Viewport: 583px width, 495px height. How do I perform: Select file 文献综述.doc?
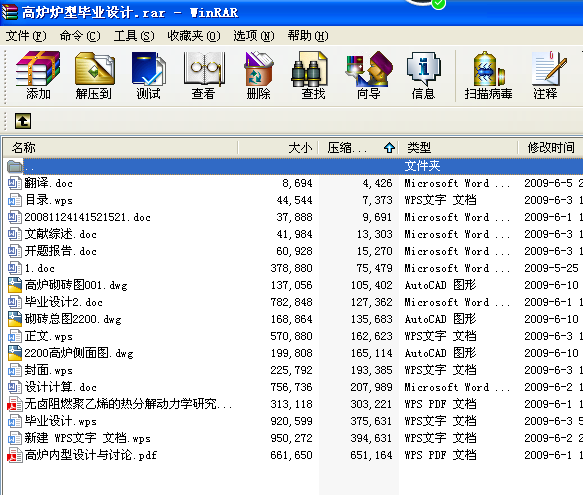[x=61, y=234]
